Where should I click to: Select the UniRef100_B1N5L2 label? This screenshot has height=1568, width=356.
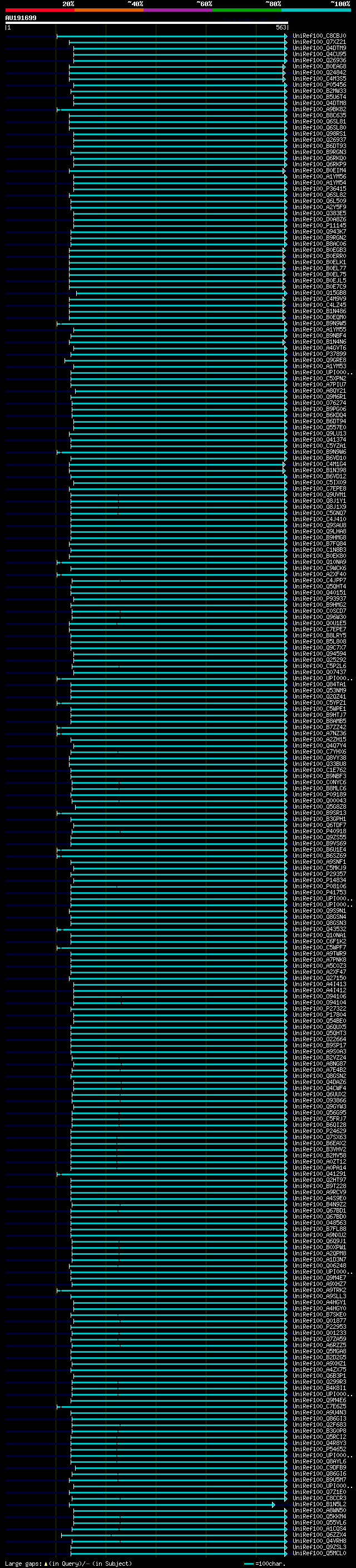click(x=319, y=1505)
